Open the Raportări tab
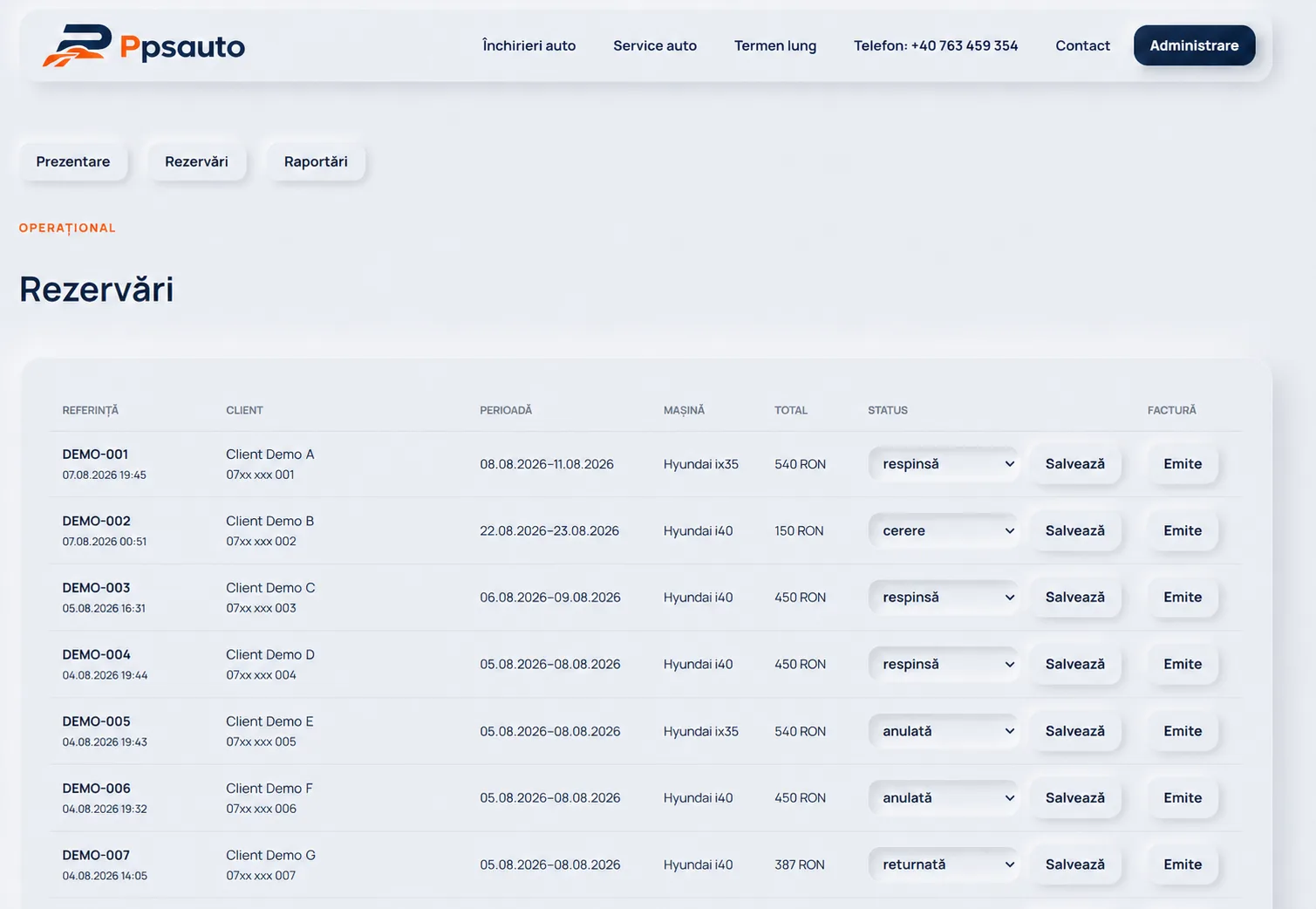1316x909 pixels. pos(316,161)
